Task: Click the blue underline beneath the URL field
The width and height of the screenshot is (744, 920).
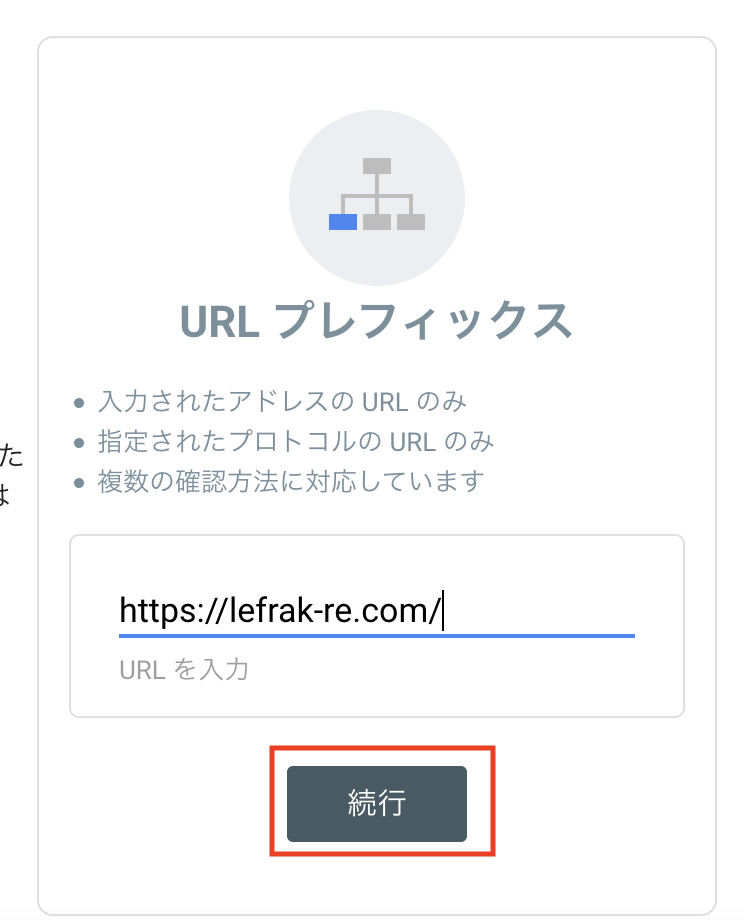Action: click(377, 635)
